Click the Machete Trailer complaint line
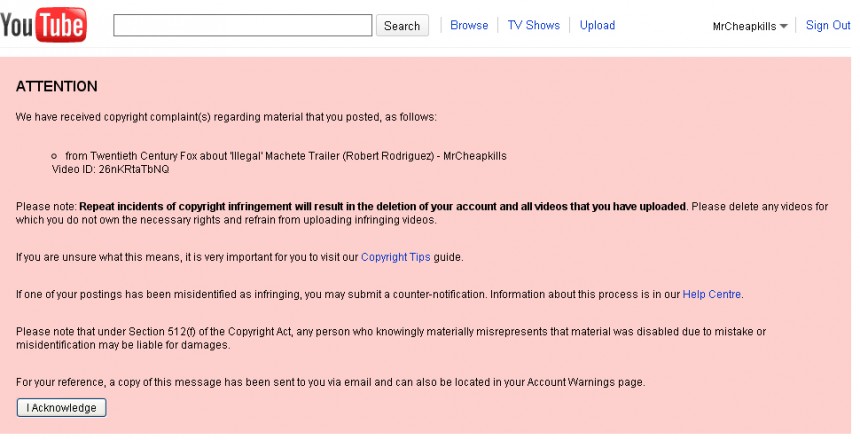Screen dimensions: 860x440 click(x=292, y=156)
